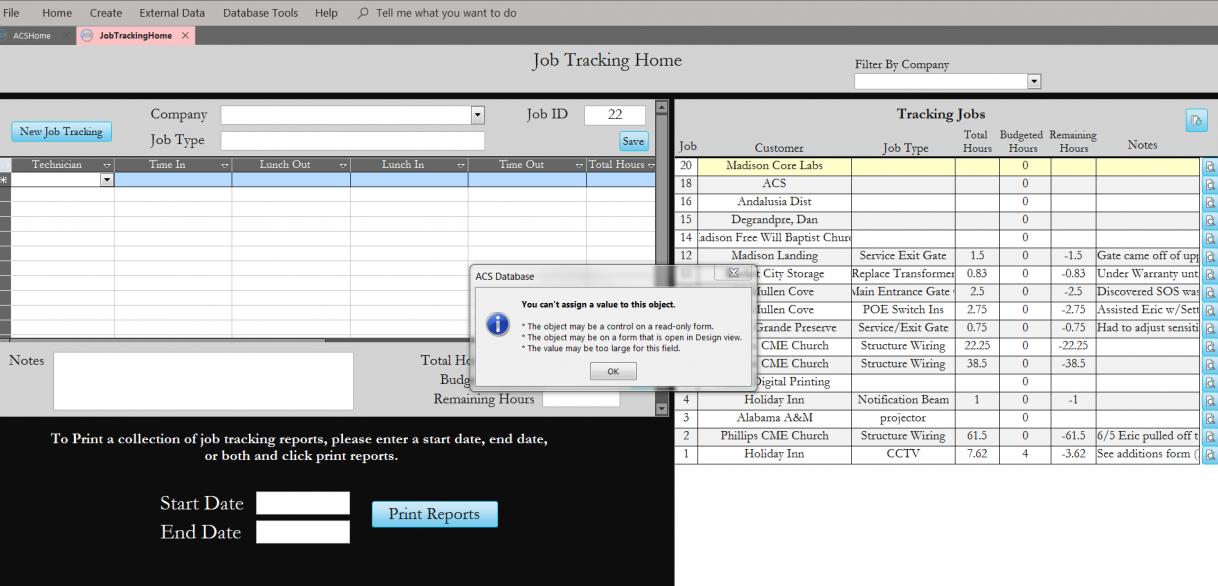Open Lunch Out column header filter arrow
1218x586 pixels.
tap(343, 165)
